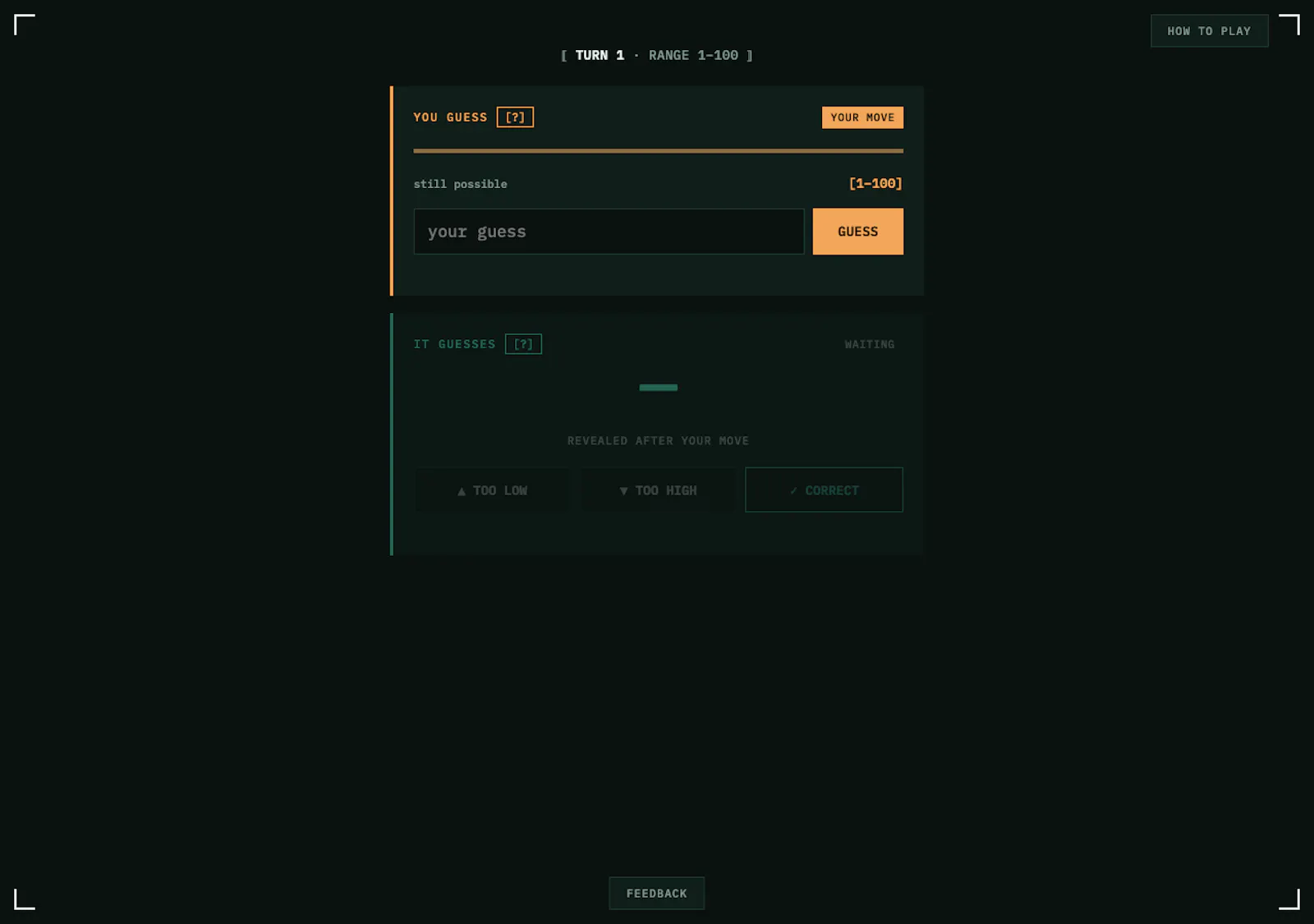Viewport: 1314px width, 924px height.
Task: Click the Your Move status badge
Action: pyautogui.click(x=862, y=117)
